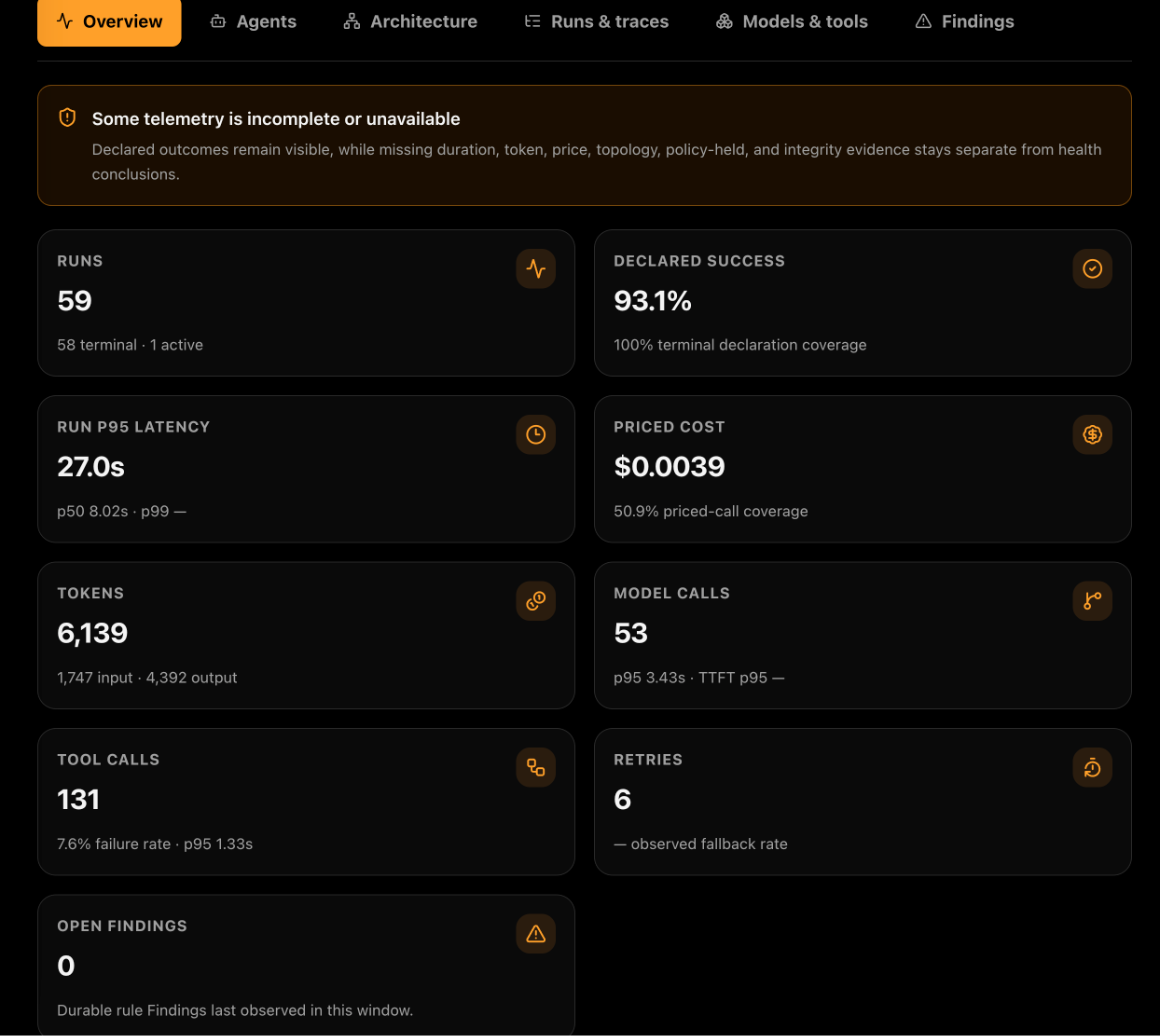
Task: Click '100% terminal declaration coverage' text
Action: 740,345
